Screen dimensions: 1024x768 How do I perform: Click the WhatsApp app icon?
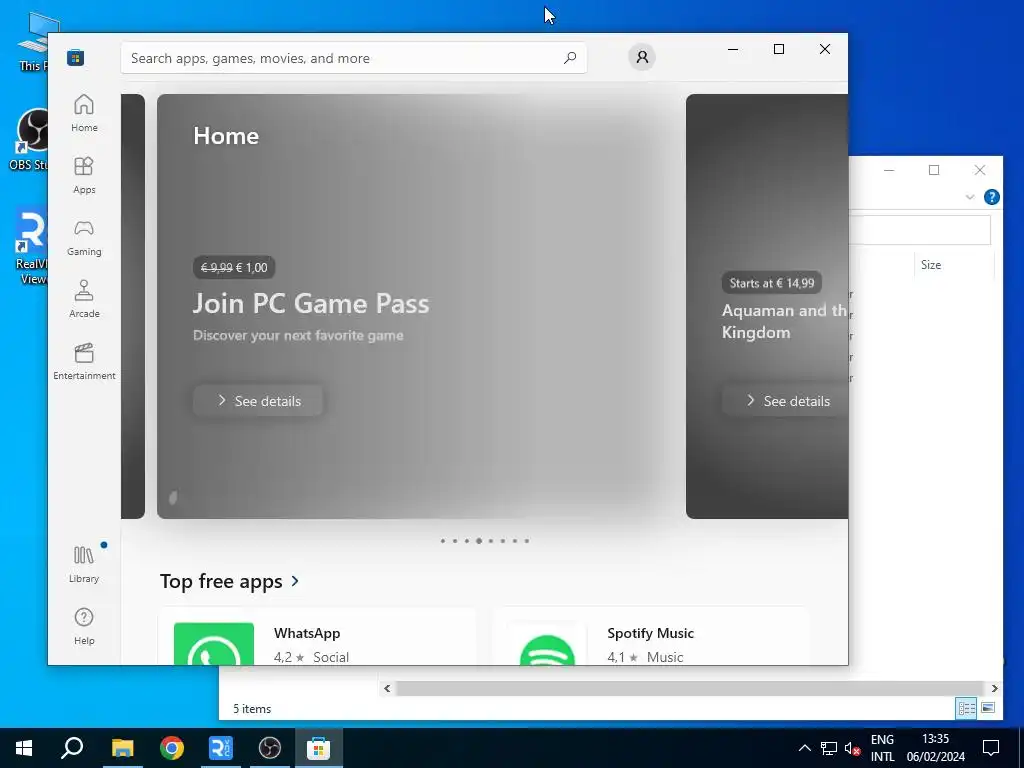coord(214,644)
